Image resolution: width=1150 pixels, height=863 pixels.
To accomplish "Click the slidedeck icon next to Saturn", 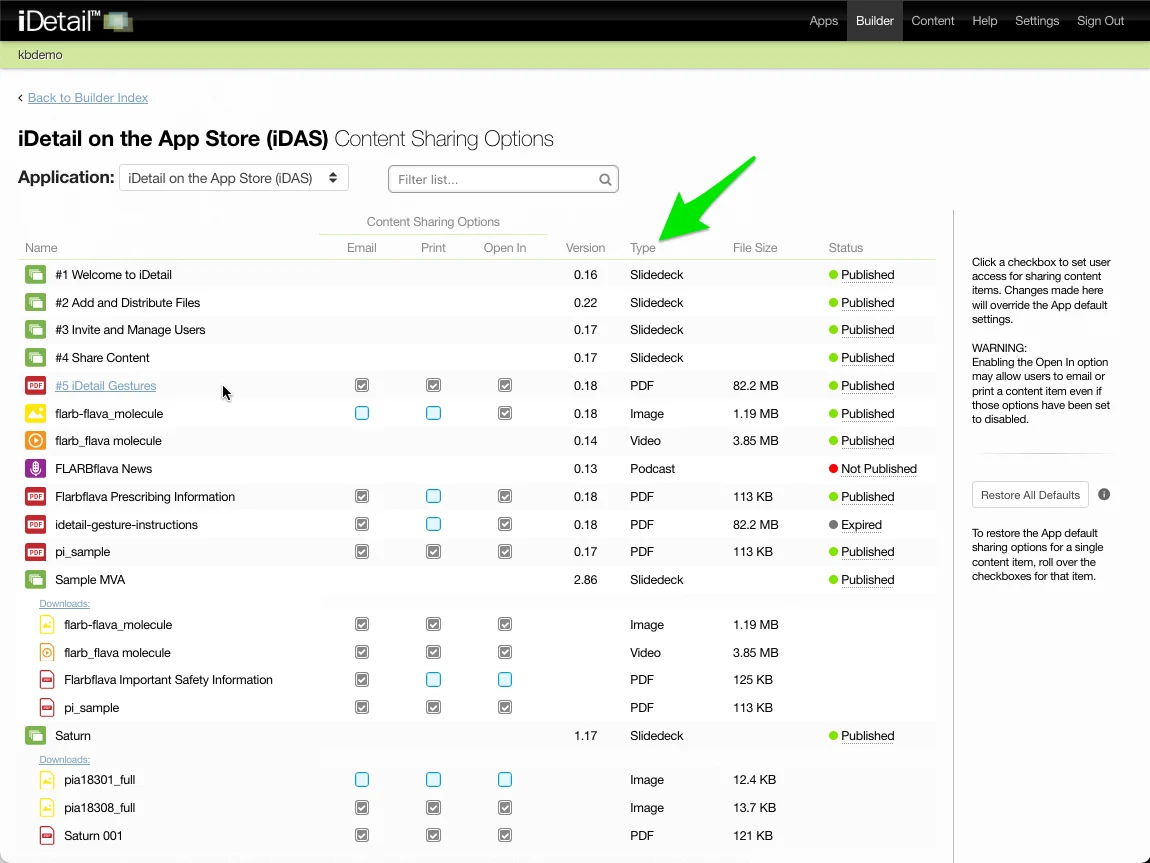I will 36,736.
